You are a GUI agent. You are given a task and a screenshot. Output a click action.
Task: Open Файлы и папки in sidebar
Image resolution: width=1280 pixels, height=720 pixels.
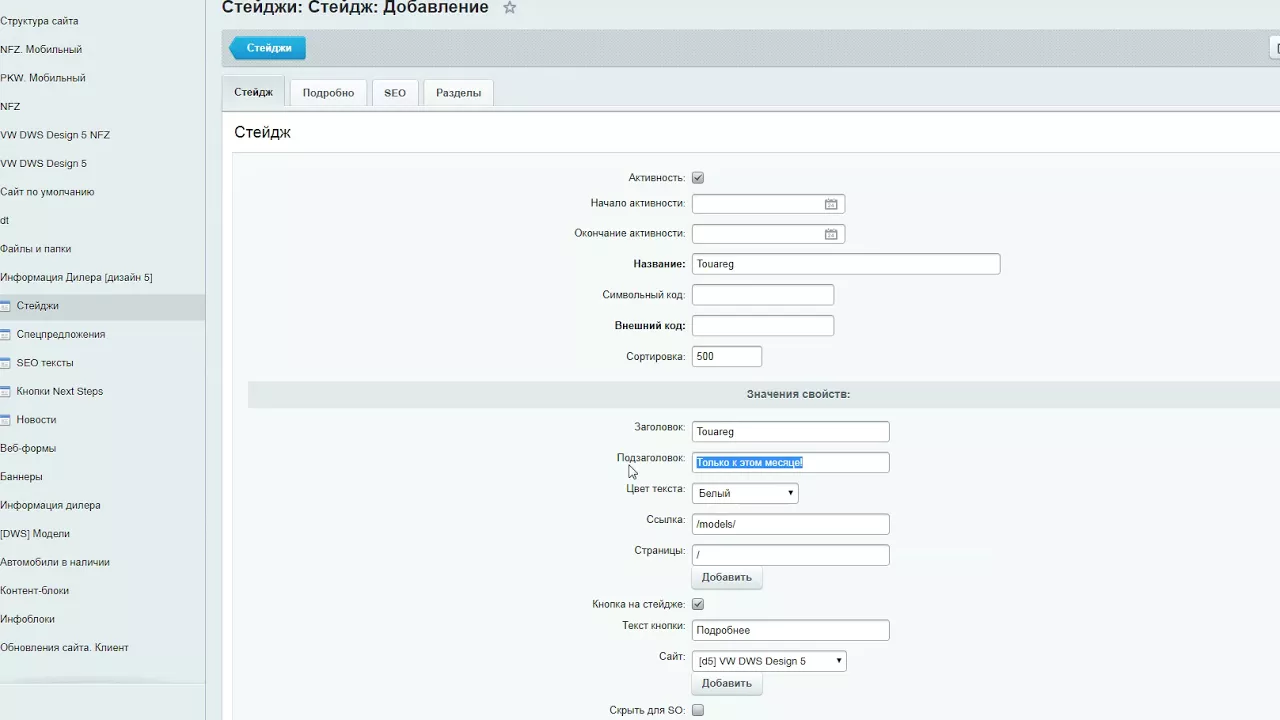pyautogui.click(x=36, y=249)
